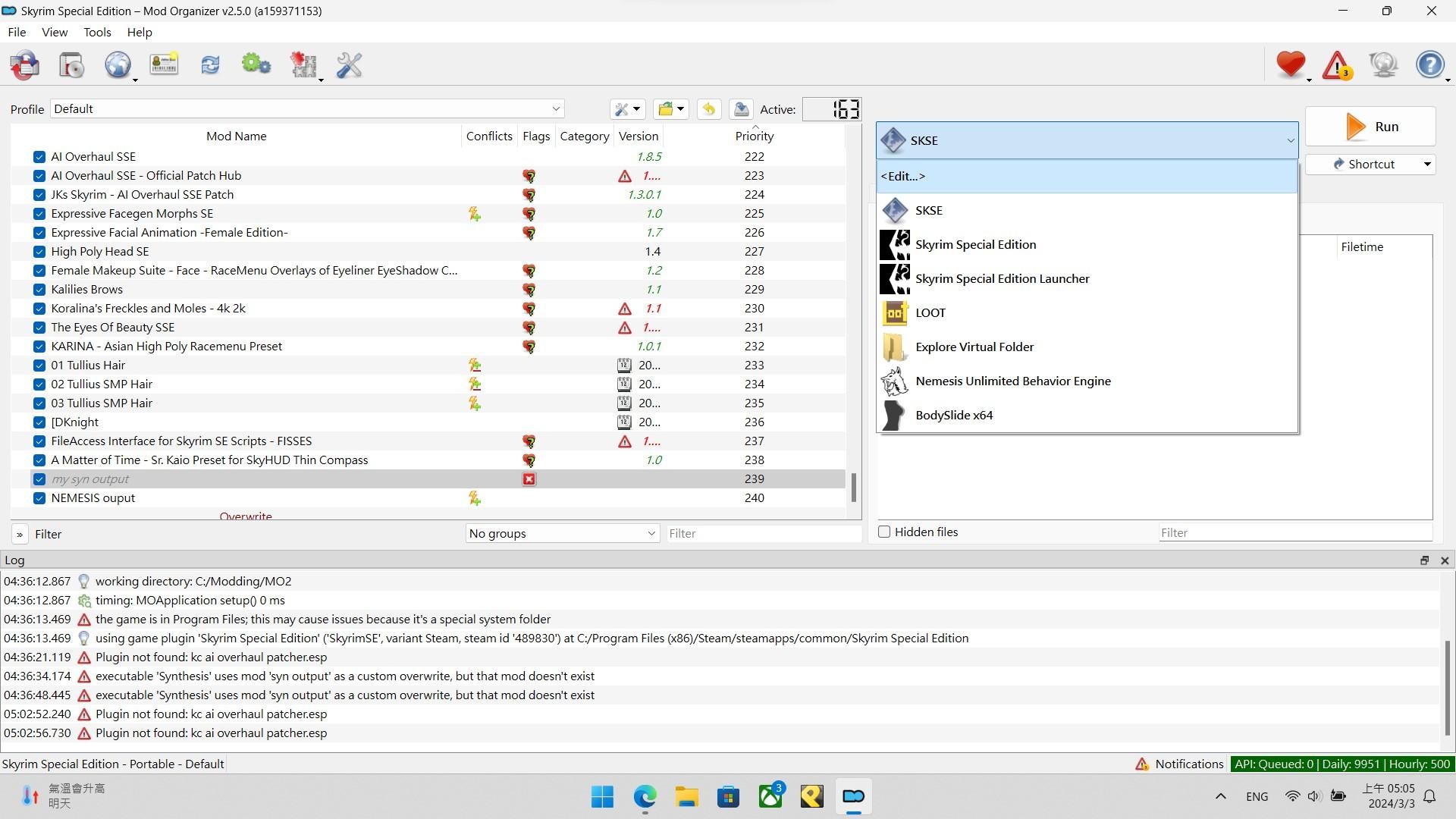Open the Profiles ID card icon

tap(164, 65)
